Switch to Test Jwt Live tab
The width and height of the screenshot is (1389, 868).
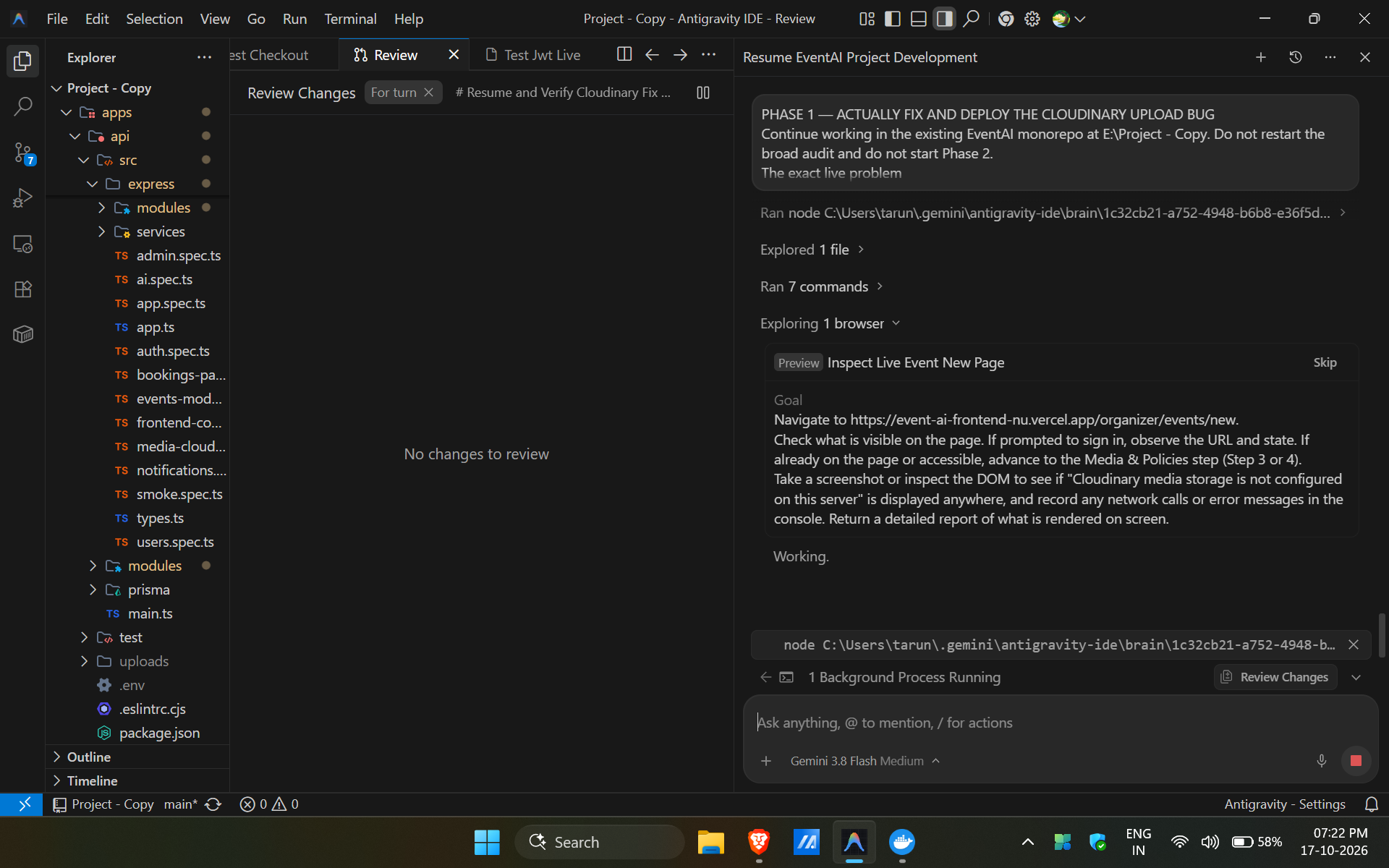[x=533, y=55]
